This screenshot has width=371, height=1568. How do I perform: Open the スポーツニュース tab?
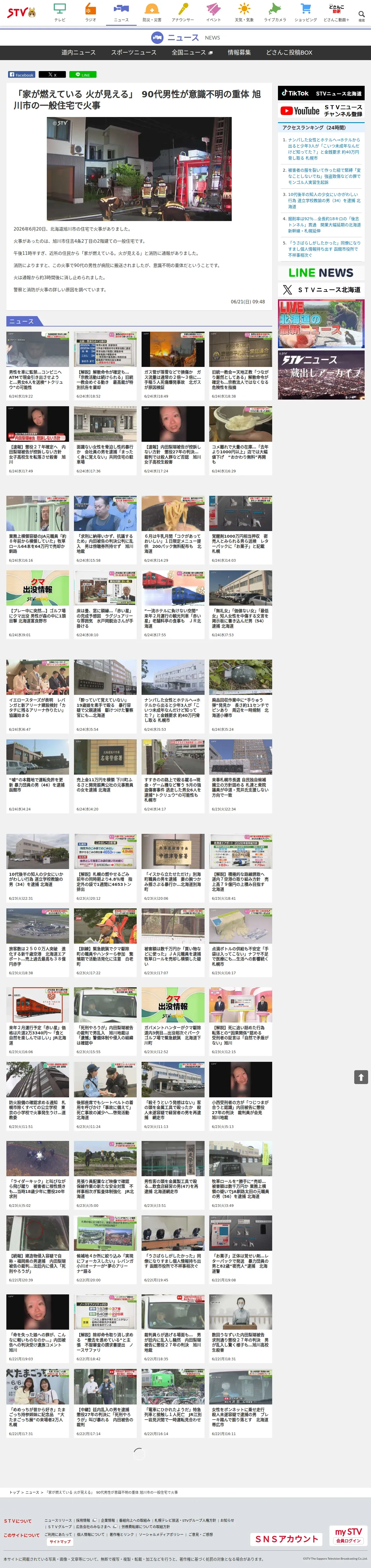coord(133,52)
